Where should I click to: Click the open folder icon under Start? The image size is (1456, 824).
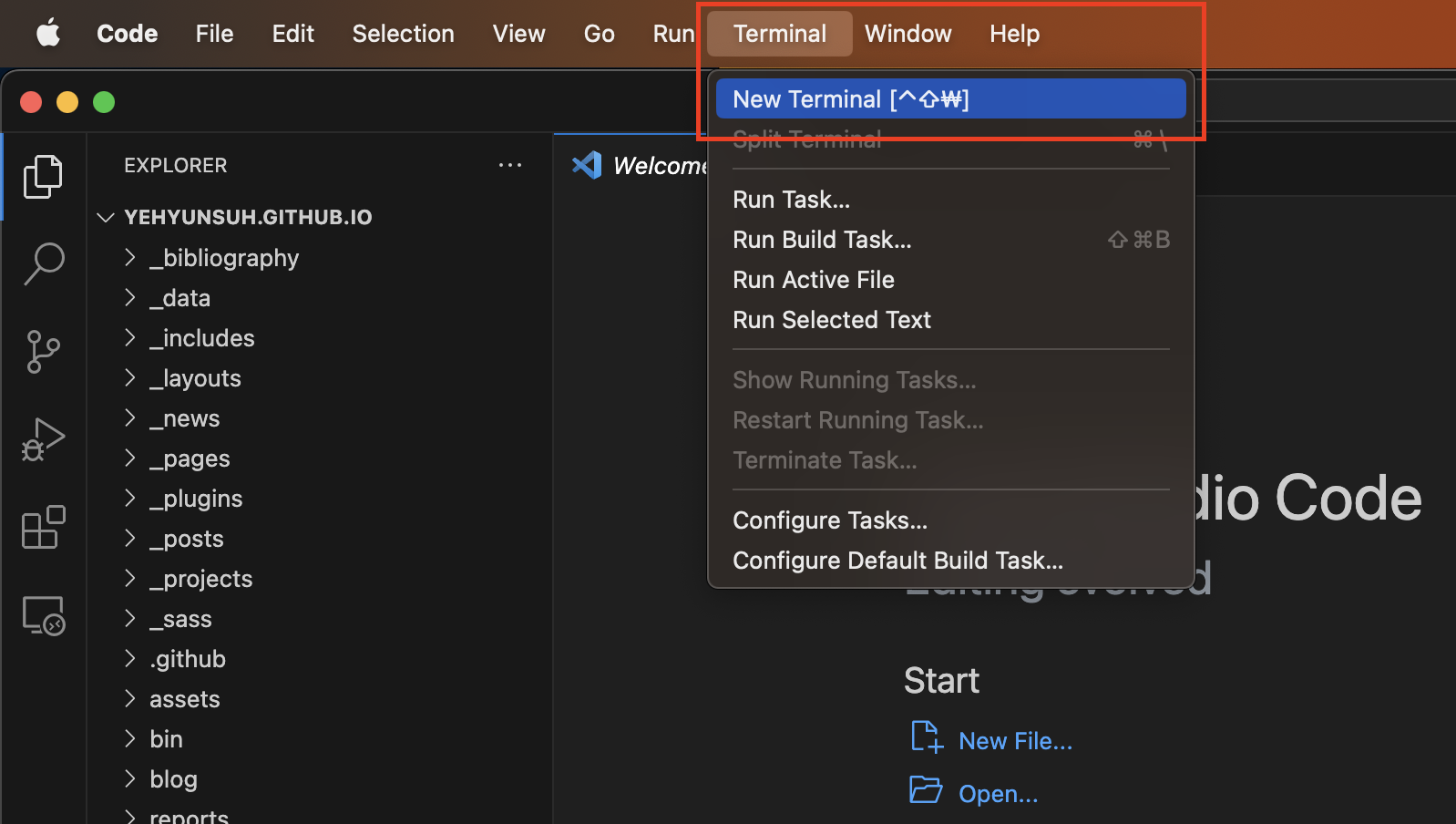tap(926, 789)
